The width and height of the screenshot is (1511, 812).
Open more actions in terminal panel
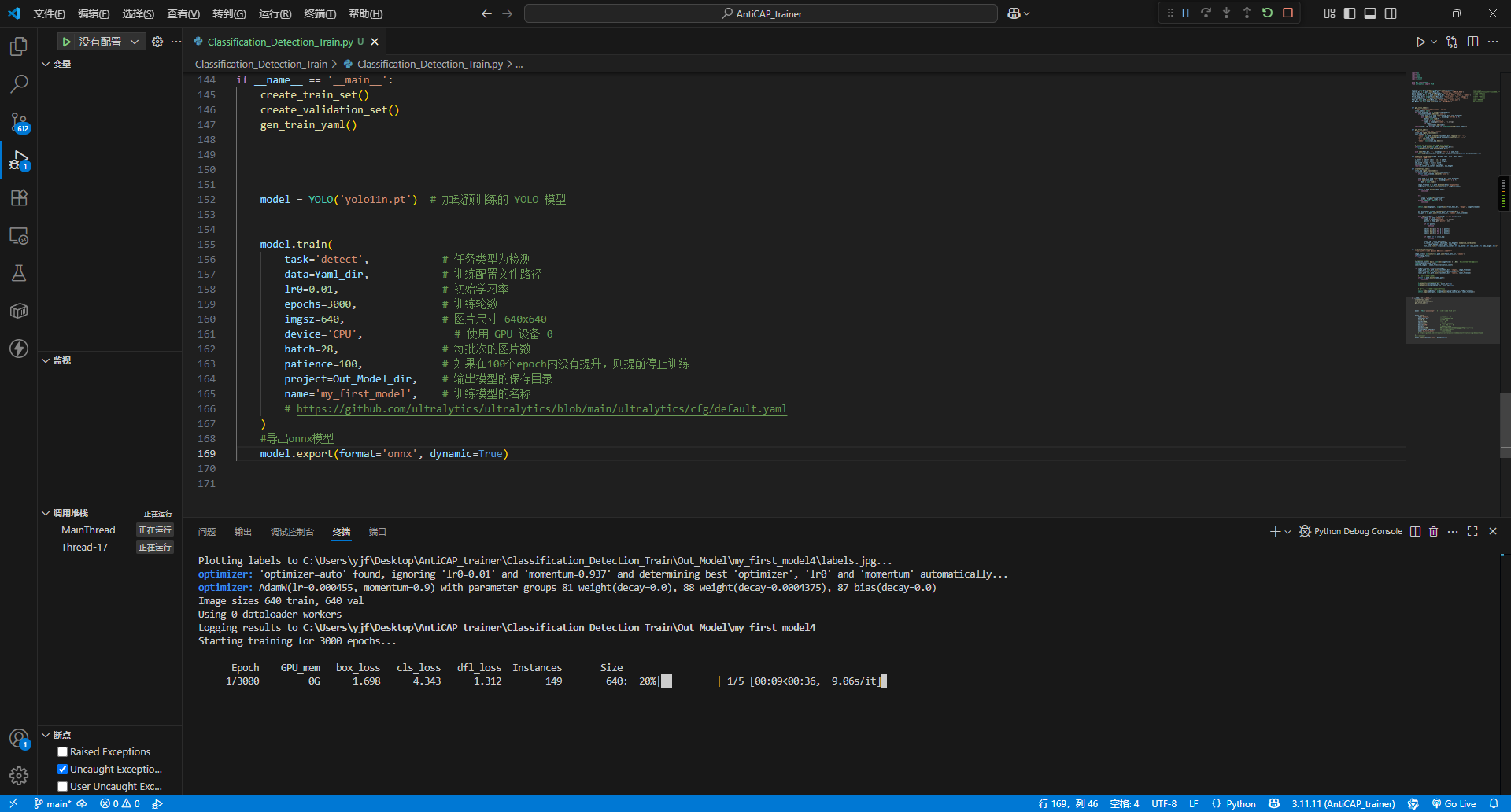point(1453,531)
